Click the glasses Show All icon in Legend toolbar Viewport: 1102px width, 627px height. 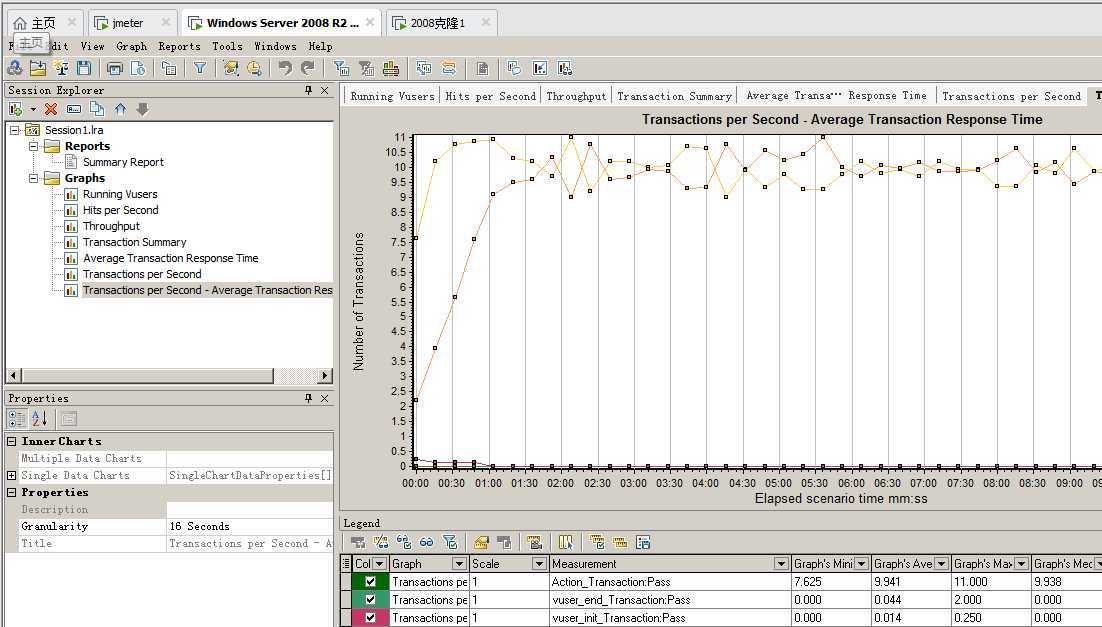click(427, 542)
